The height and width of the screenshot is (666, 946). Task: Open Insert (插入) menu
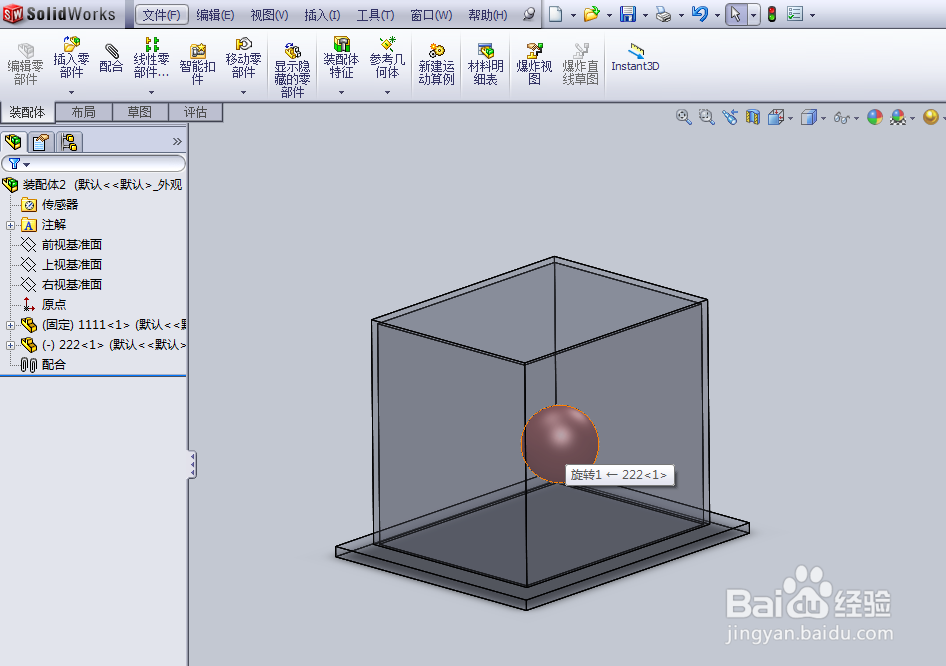(x=322, y=14)
